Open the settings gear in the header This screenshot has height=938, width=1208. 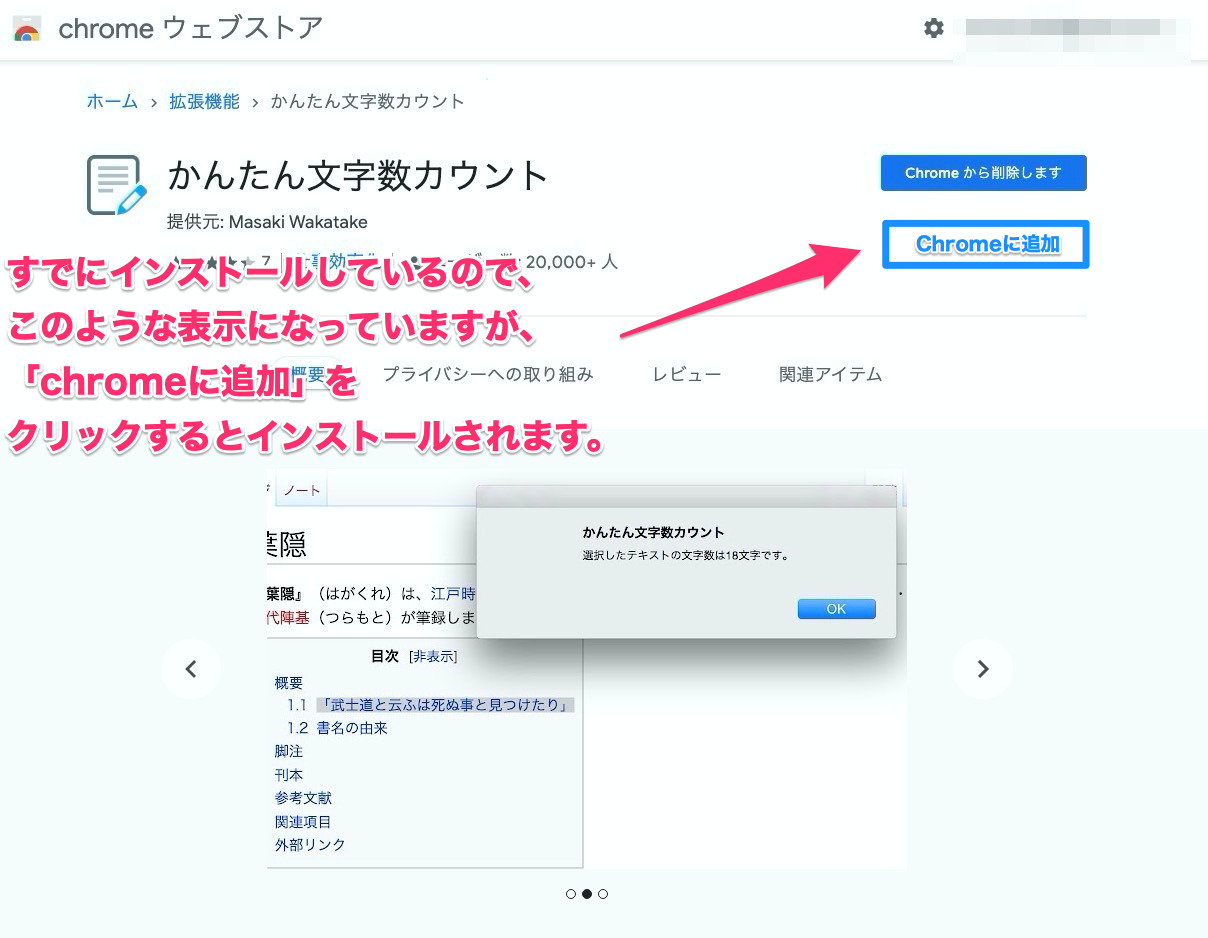pyautogui.click(x=934, y=28)
